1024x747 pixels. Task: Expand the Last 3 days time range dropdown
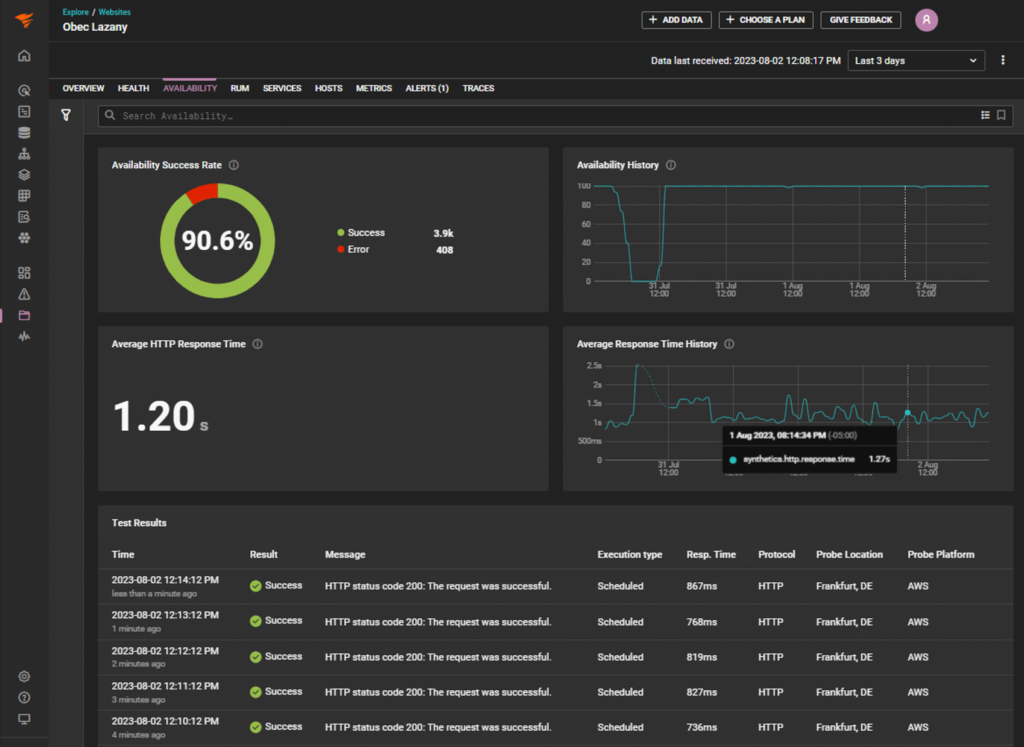tap(916, 61)
